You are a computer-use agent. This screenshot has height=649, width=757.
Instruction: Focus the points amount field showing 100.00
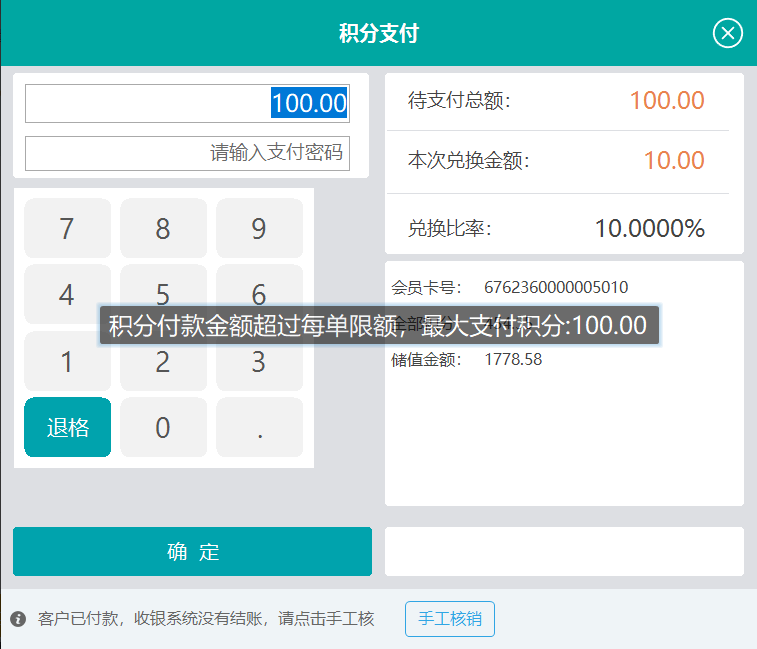[187, 103]
